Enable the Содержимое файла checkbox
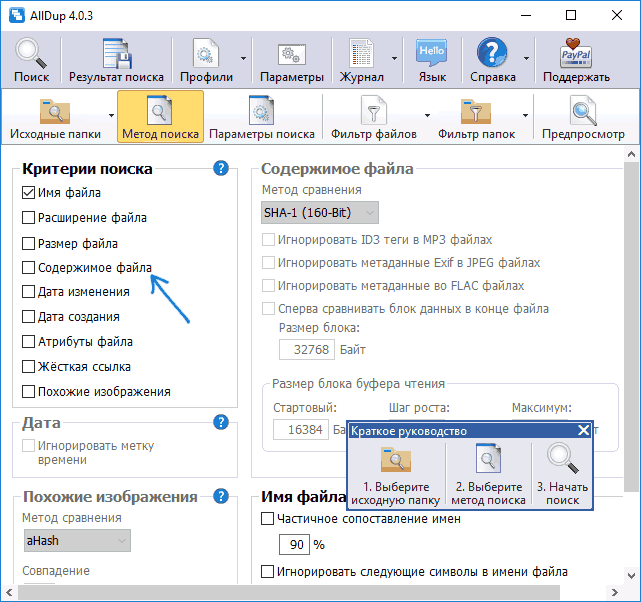Screen dimensions: 641x602 coord(28,268)
